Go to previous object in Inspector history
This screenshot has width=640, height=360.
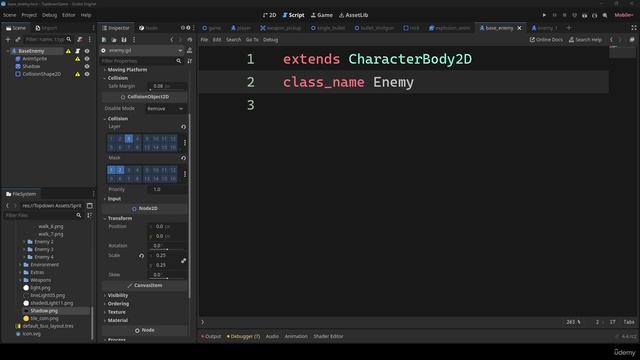tap(171, 40)
